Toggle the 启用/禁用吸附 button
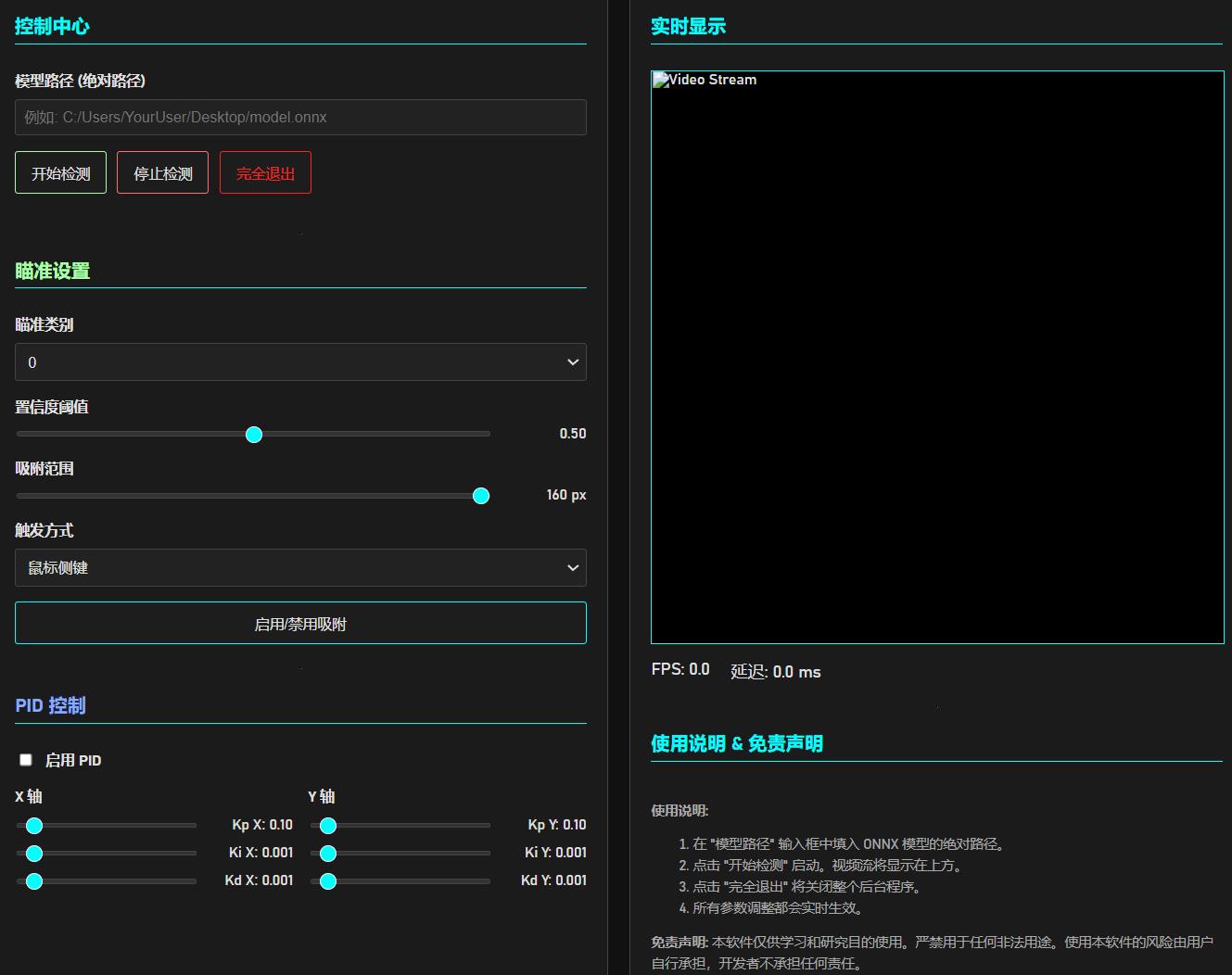Image resolution: width=1232 pixels, height=975 pixels. pos(300,624)
